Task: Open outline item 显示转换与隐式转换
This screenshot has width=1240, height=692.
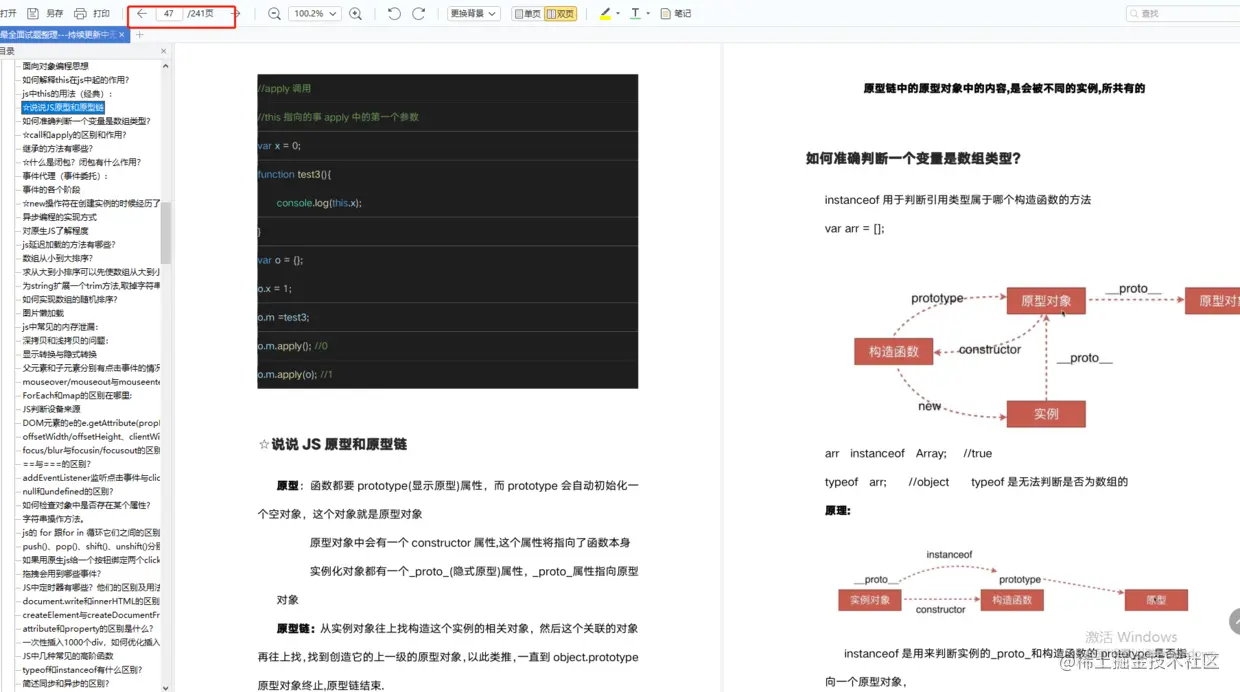Action: tap(59, 354)
